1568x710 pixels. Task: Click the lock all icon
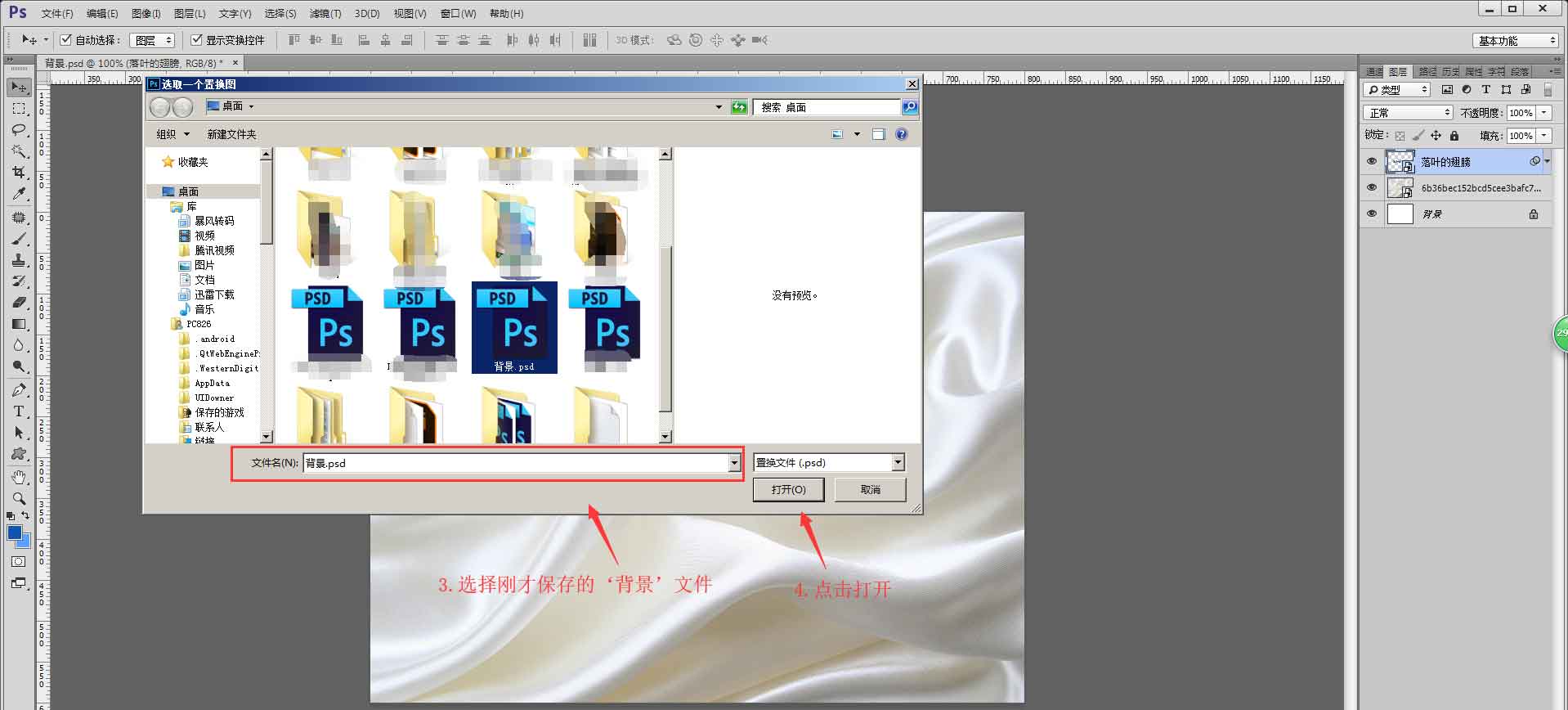[x=1454, y=136]
